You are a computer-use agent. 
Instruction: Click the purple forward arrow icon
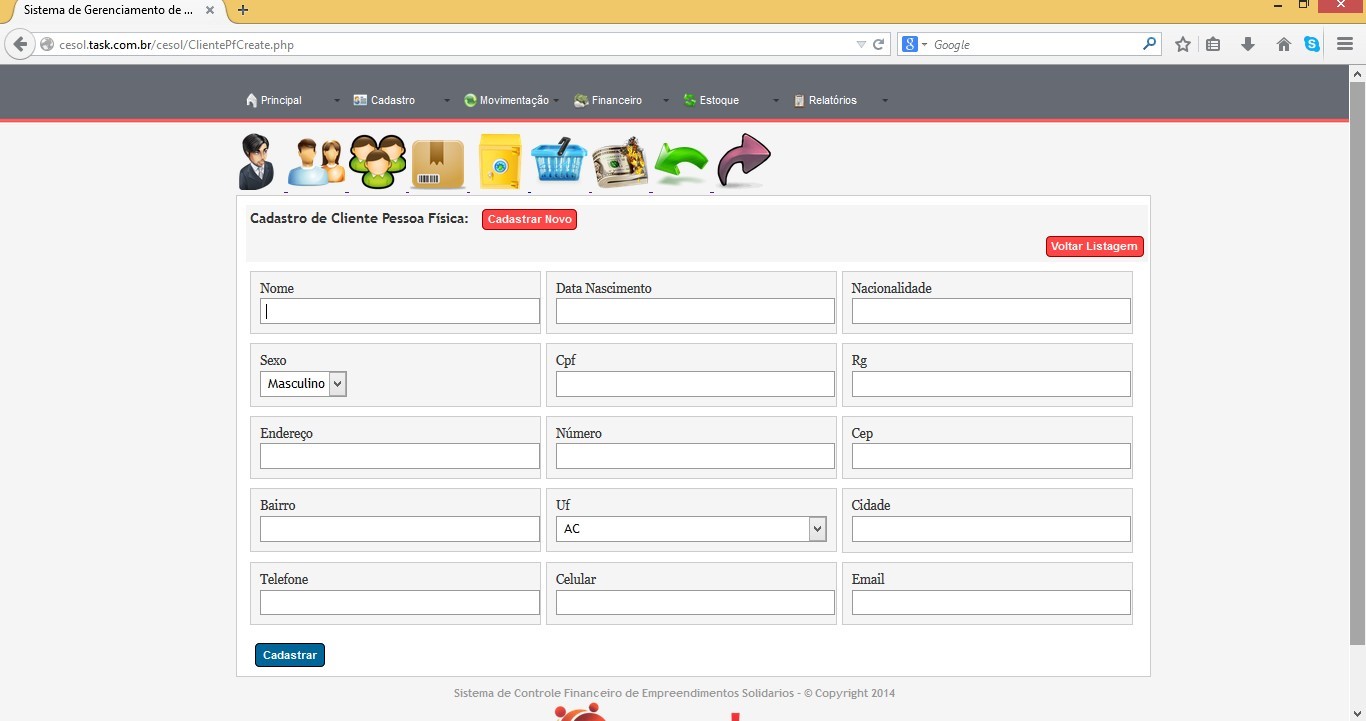(x=743, y=161)
